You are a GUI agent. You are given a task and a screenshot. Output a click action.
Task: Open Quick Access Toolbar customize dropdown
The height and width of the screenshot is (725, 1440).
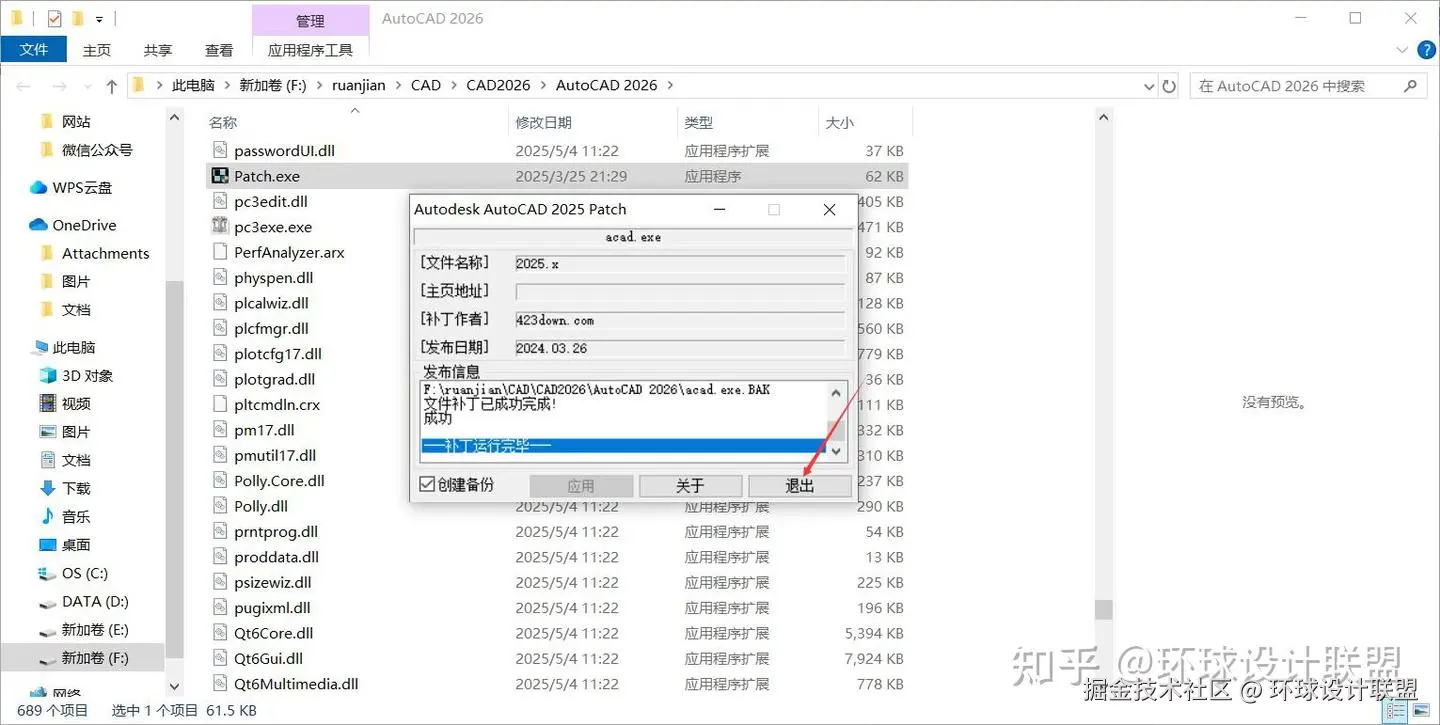(x=99, y=19)
